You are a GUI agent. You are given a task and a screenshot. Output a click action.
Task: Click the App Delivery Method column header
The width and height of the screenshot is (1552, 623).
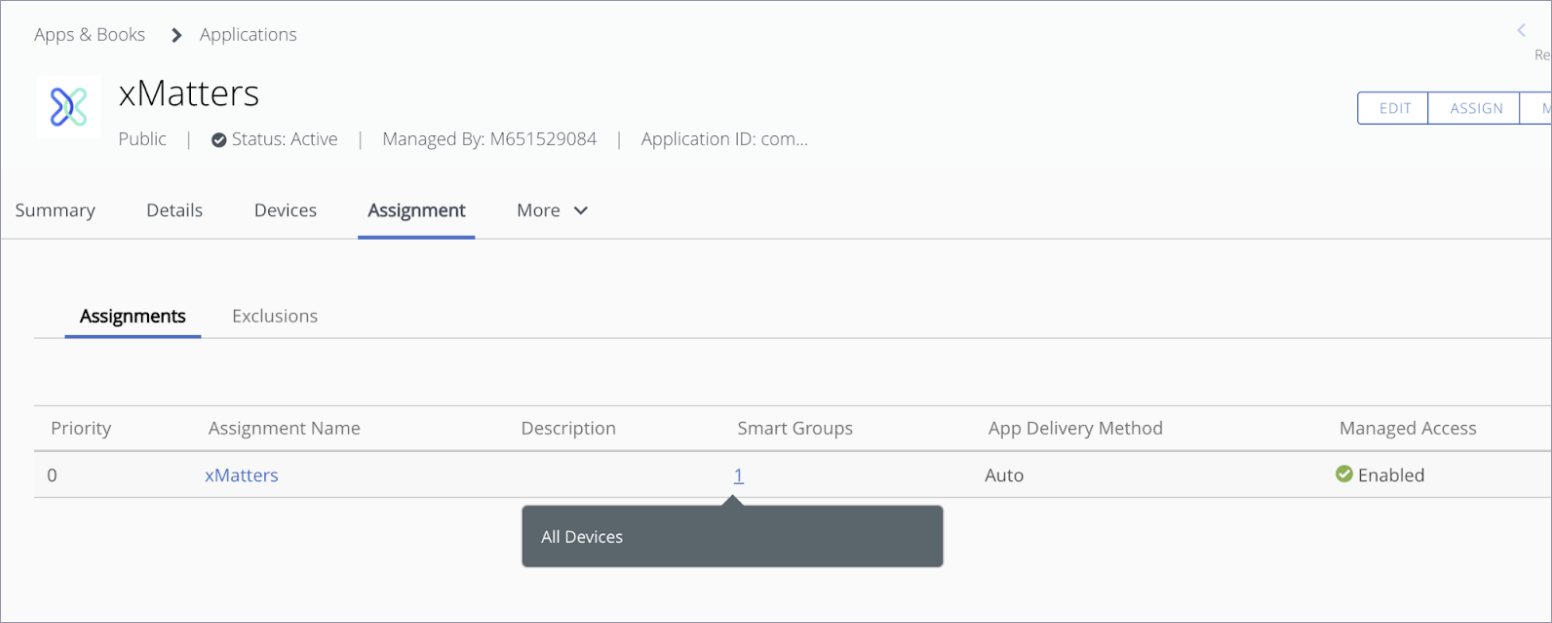pos(1075,428)
